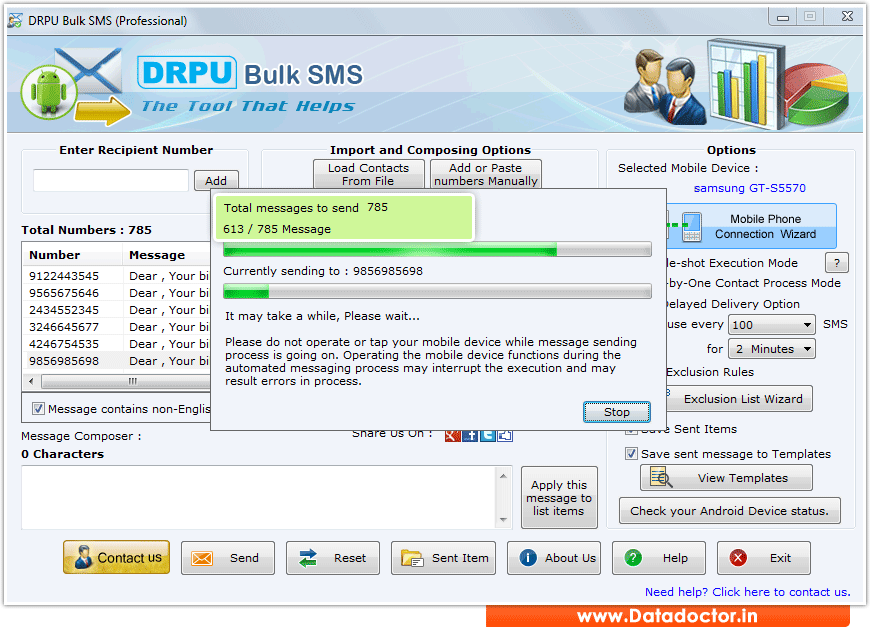Click the composer scrollbar down arrow
Image resolution: width=870 pixels, height=627 pixels.
tap(503, 519)
